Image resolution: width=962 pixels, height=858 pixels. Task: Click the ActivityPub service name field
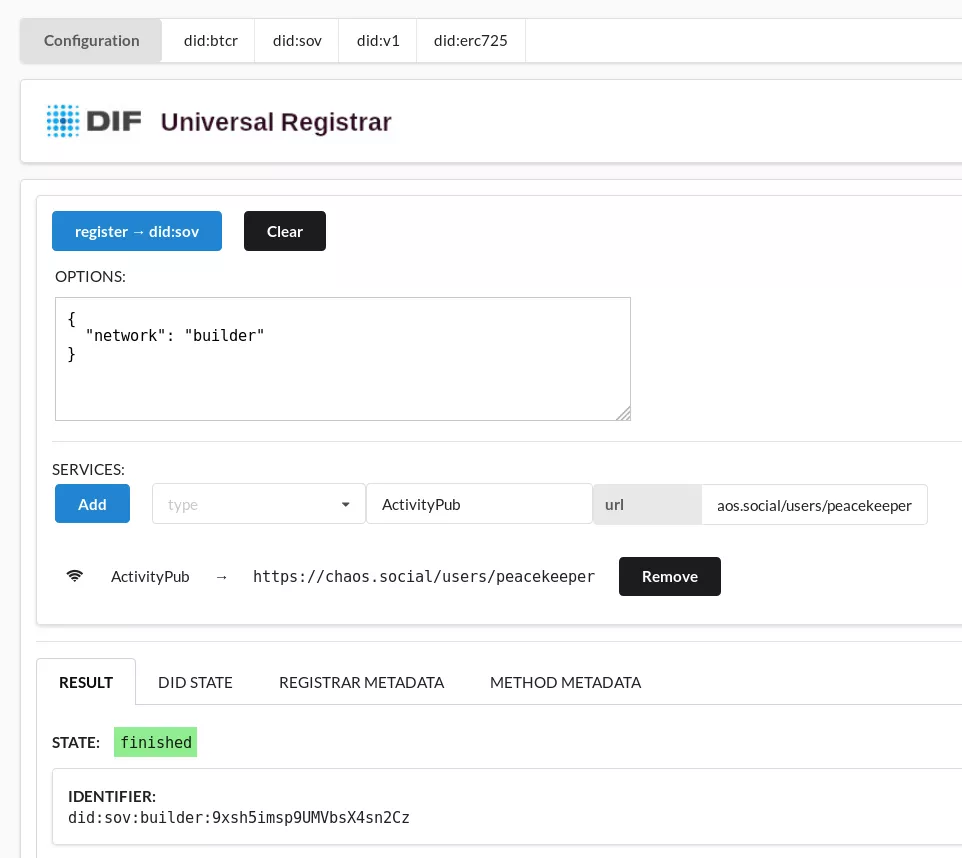(479, 504)
